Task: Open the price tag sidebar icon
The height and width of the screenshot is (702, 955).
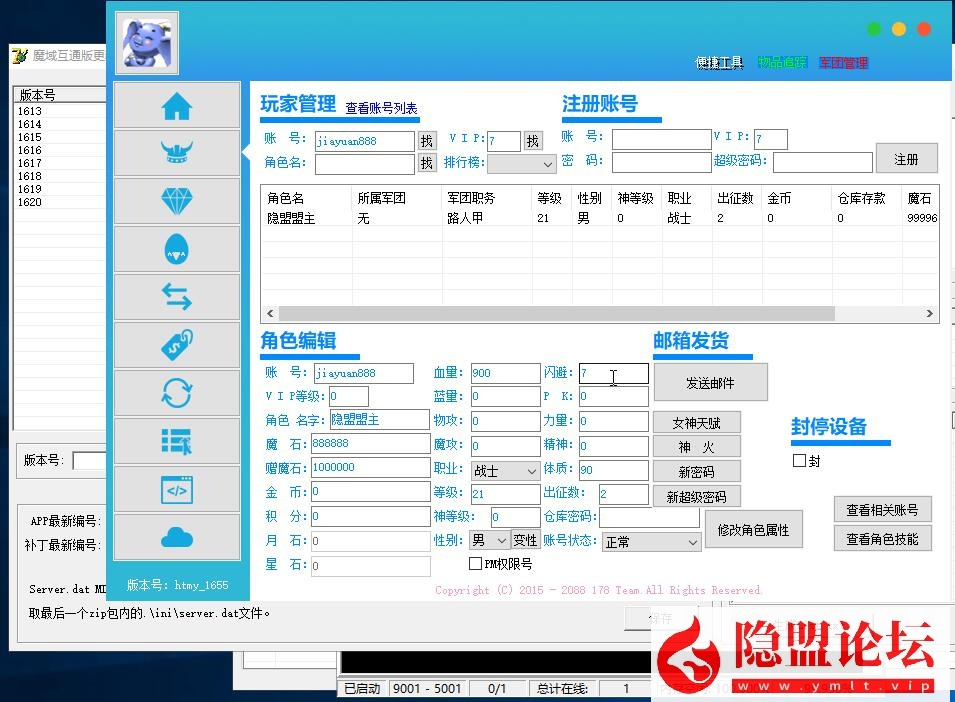Action: 177,345
